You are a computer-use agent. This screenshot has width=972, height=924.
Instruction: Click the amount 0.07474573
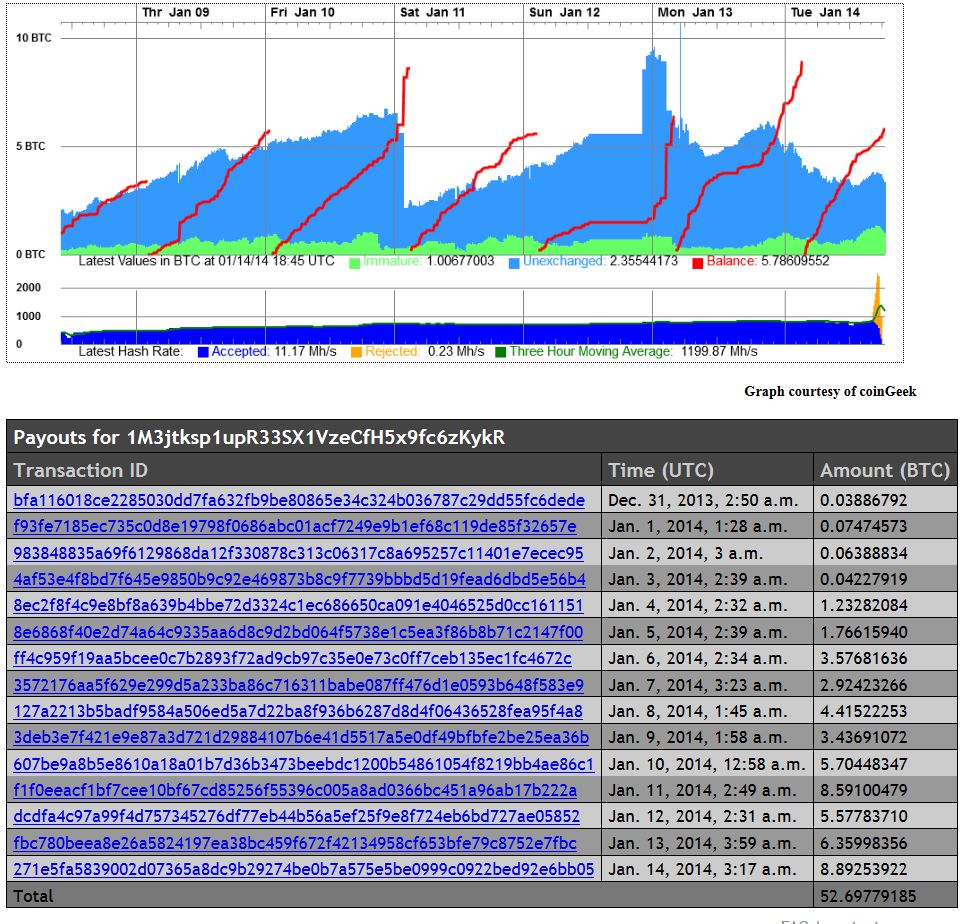point(864,526)
